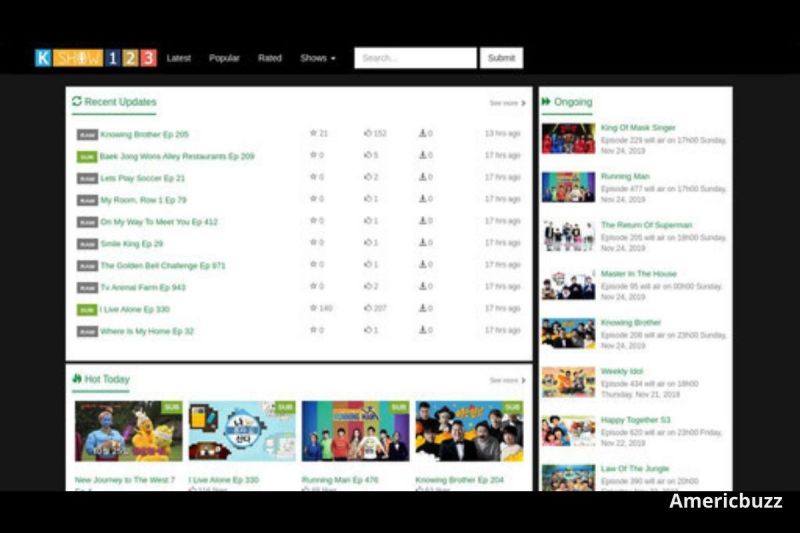Click the Recent Updates refresh icon
This screenshot has width=800, height=533.
tap(77, 101)
